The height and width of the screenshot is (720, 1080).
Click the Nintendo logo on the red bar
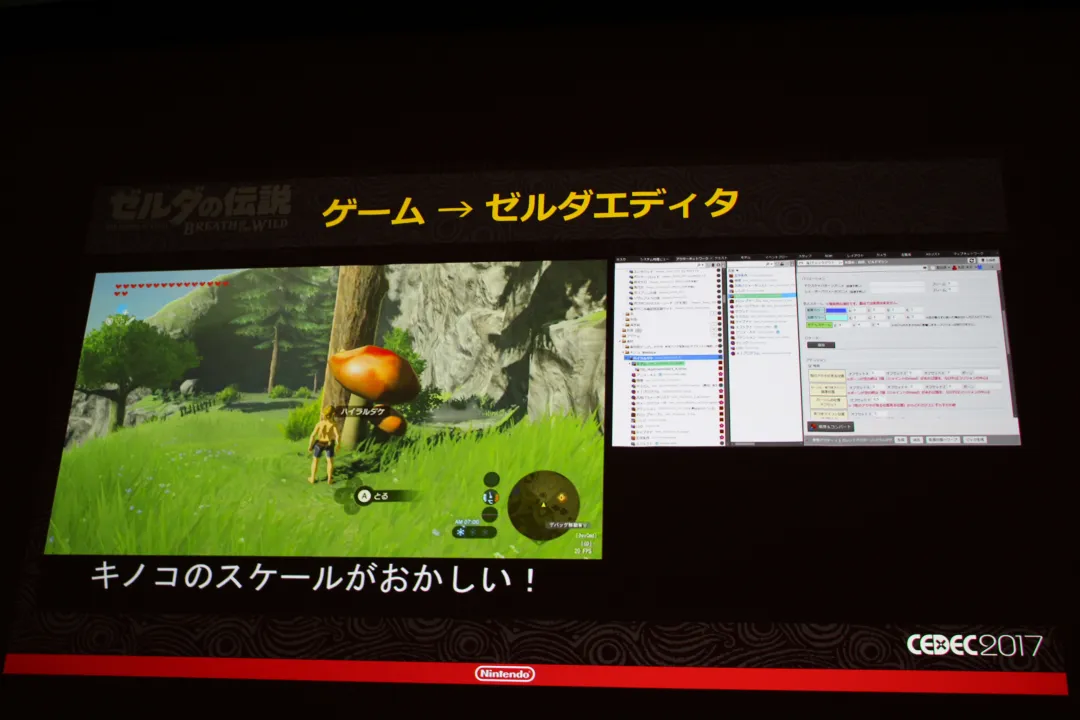click(x=504, y=673)
